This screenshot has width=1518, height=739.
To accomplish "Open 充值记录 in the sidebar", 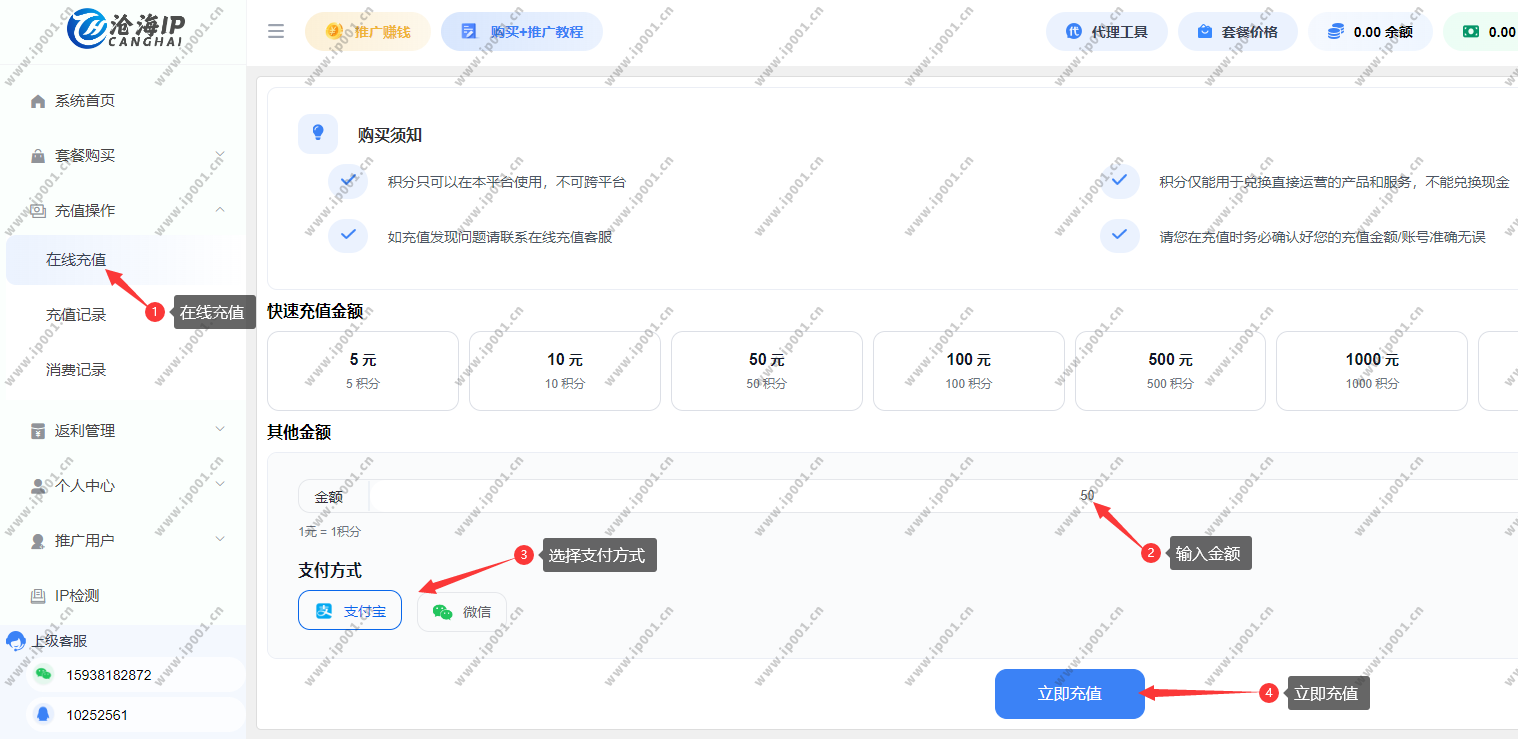I will pos(76,315).
